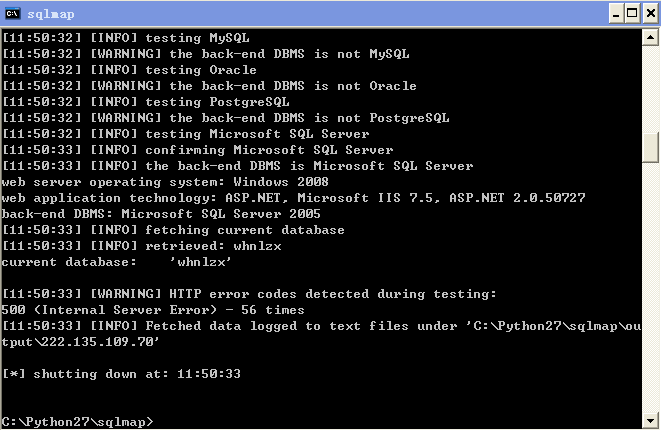
Task: Open the cmd system menu icon
Action: (x=12, y=14)
